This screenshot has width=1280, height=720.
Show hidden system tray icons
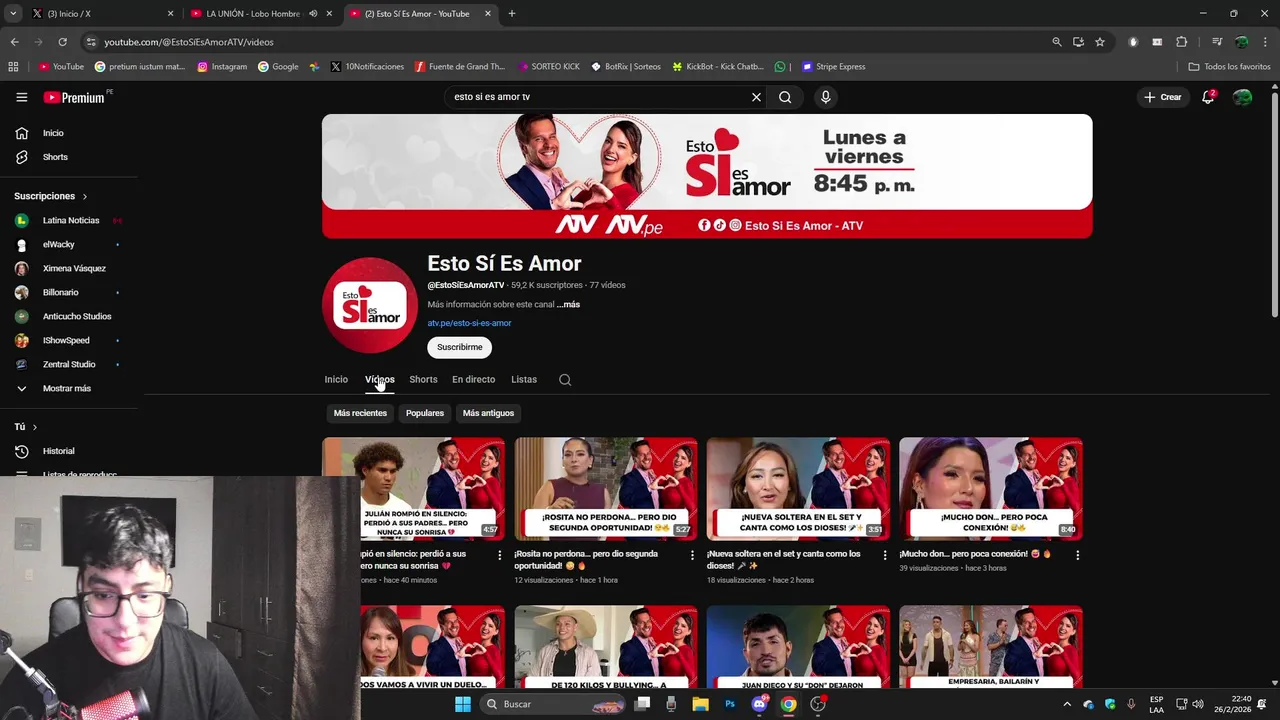pyautogui.click(x=1067, y=704)
